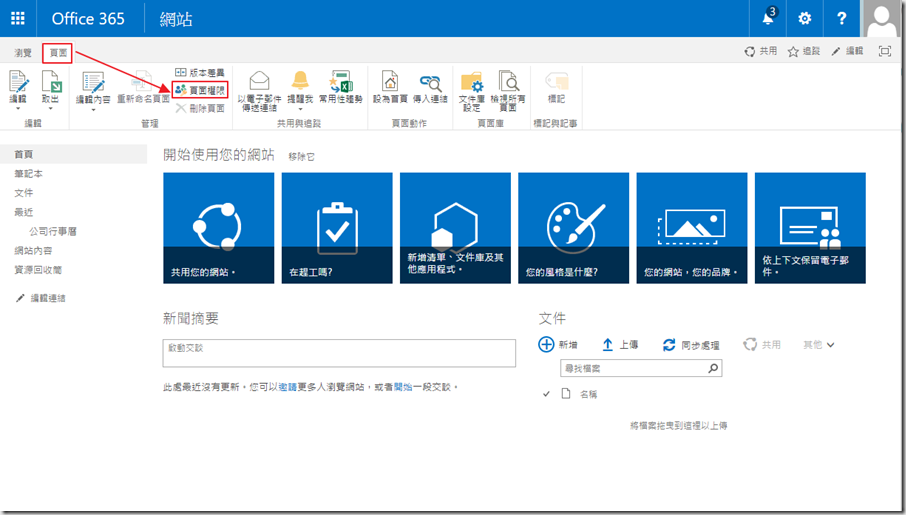
Task: Open the 共用您的網站 tile
Action: point(218,227)
